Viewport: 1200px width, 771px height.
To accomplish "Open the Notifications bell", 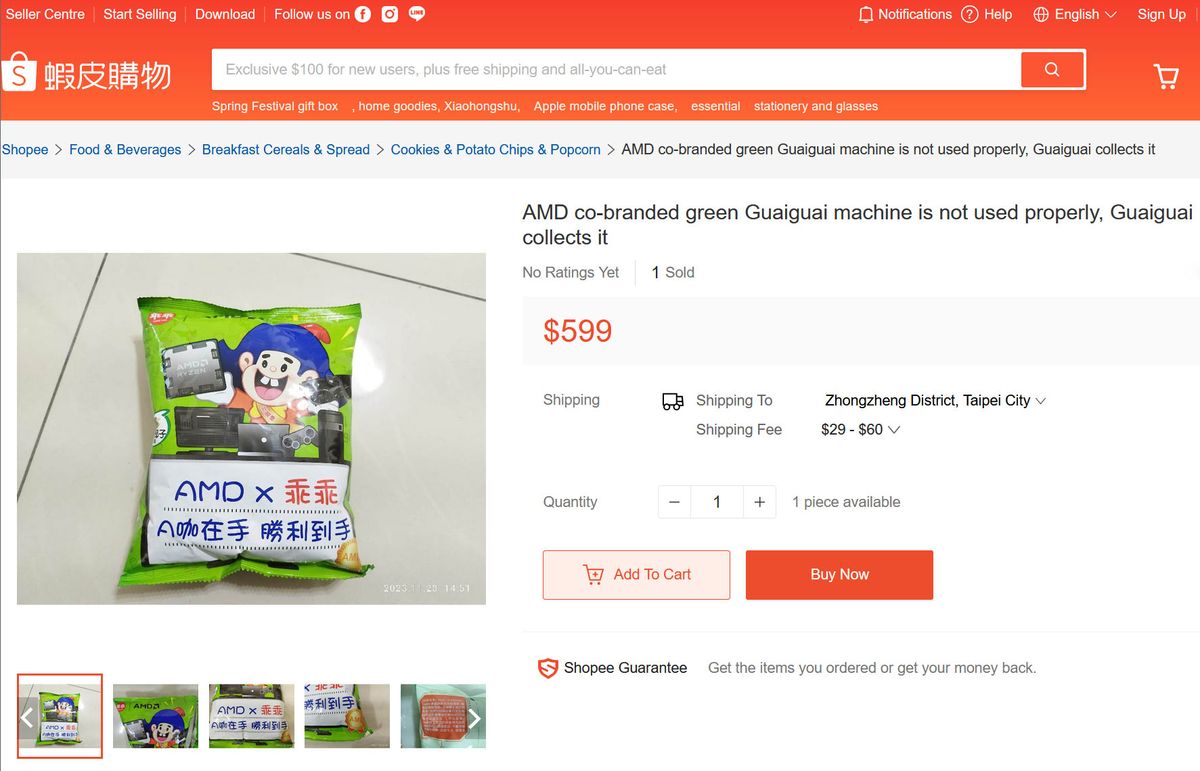I will [x=867, y=14].
